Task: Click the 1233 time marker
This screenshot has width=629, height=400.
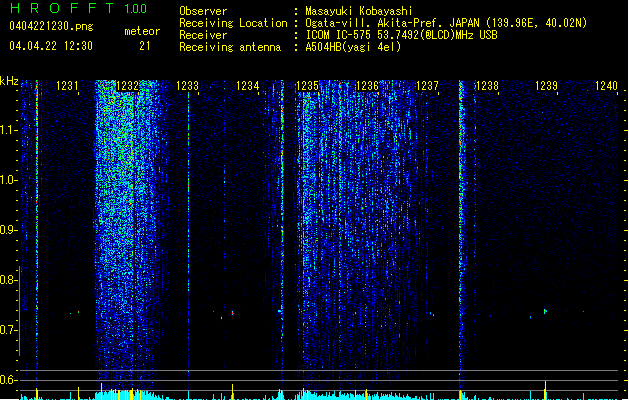Action: 187,86
